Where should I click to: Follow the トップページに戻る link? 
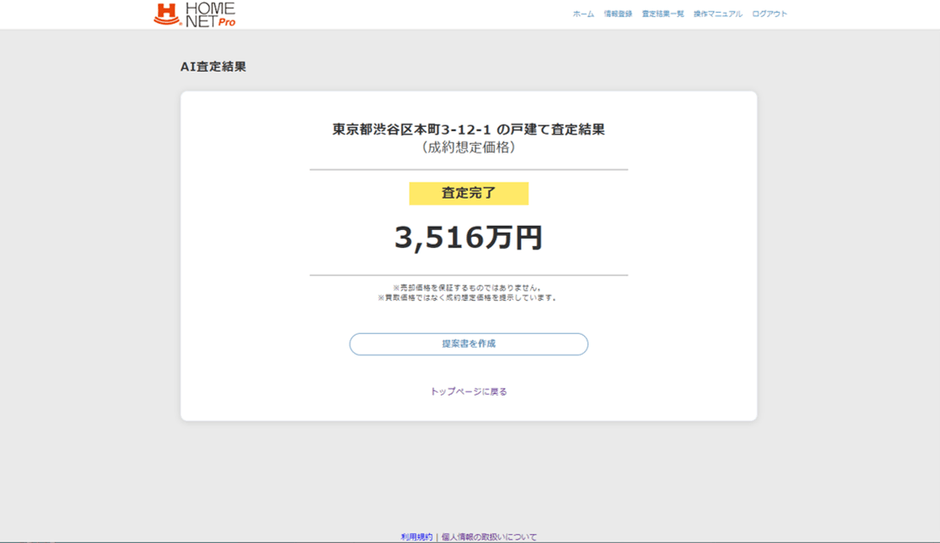(x=469, y=391)
